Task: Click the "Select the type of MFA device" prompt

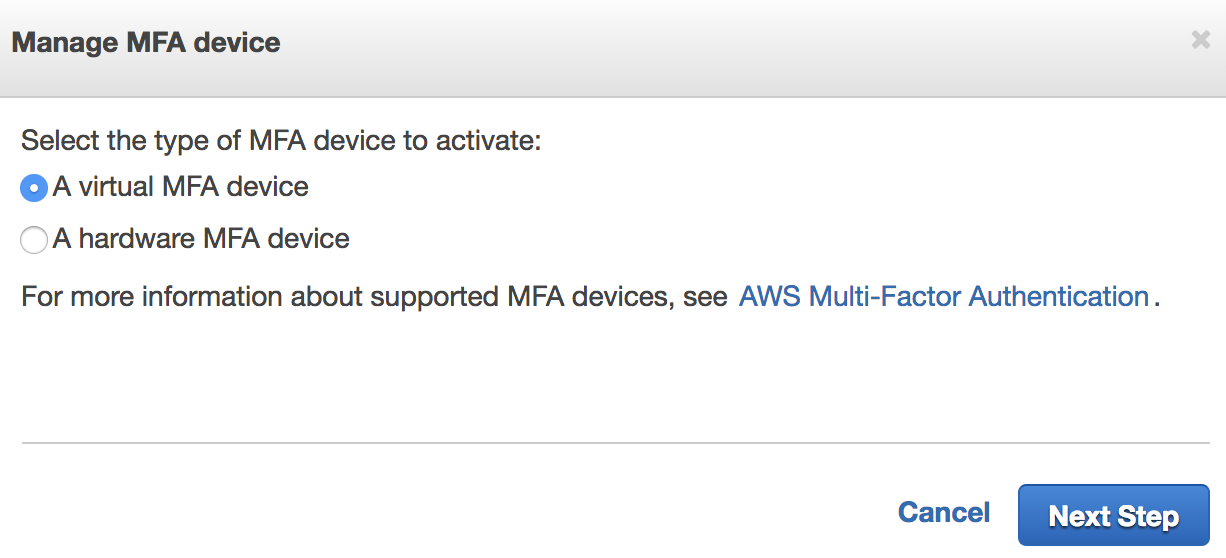Action: 280,140
